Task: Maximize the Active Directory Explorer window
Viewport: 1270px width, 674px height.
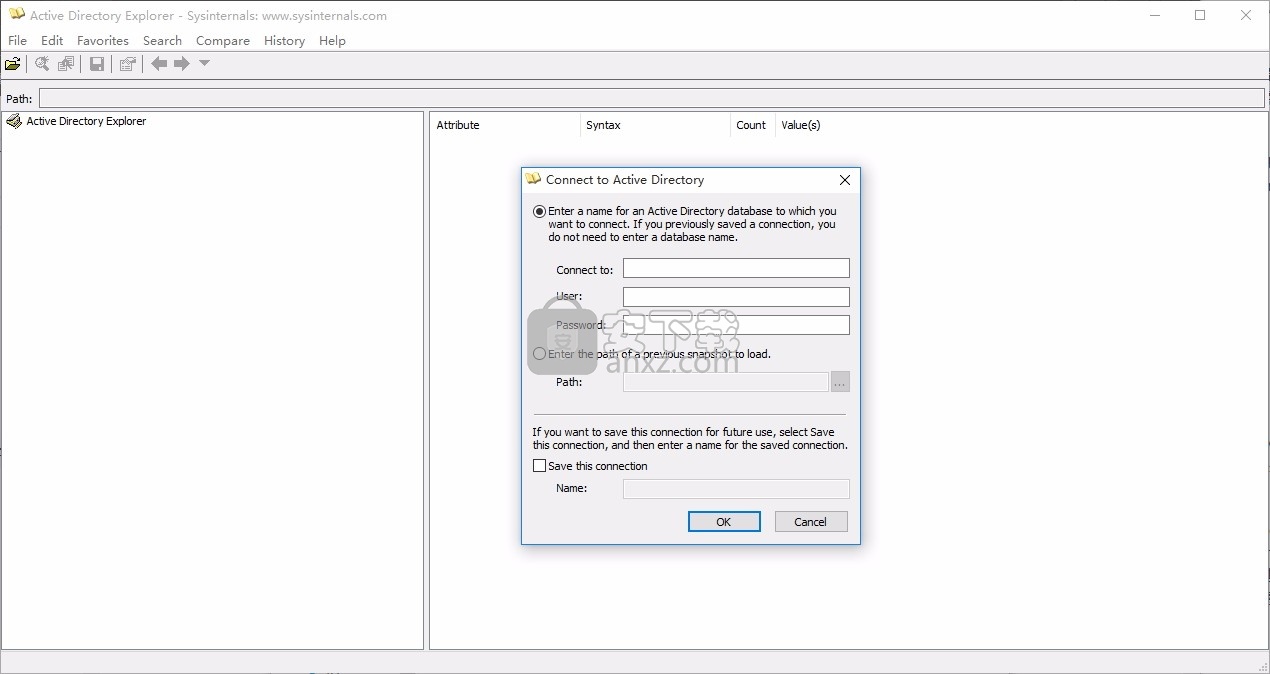Action: 1200,15
